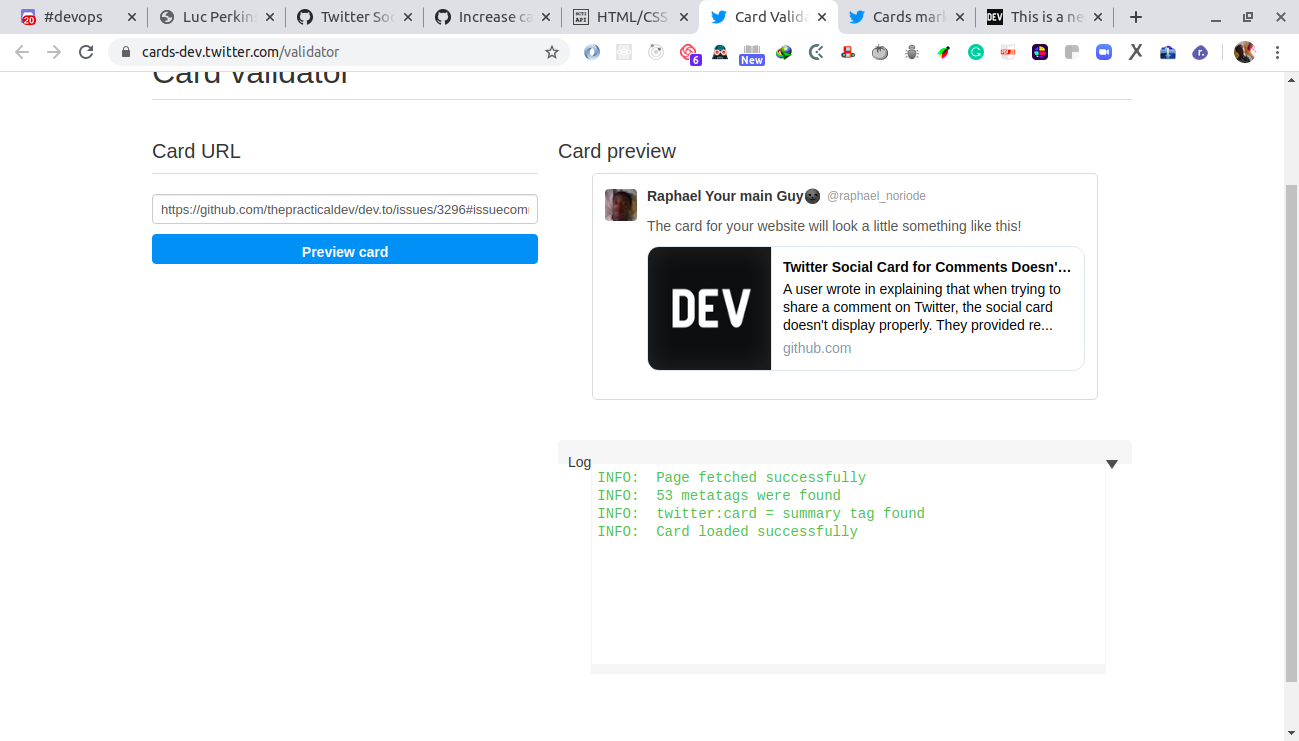Click the Preview card button
Viewport: 1299px width, 741px height.
pyautogui.click(x=344, y=251)
